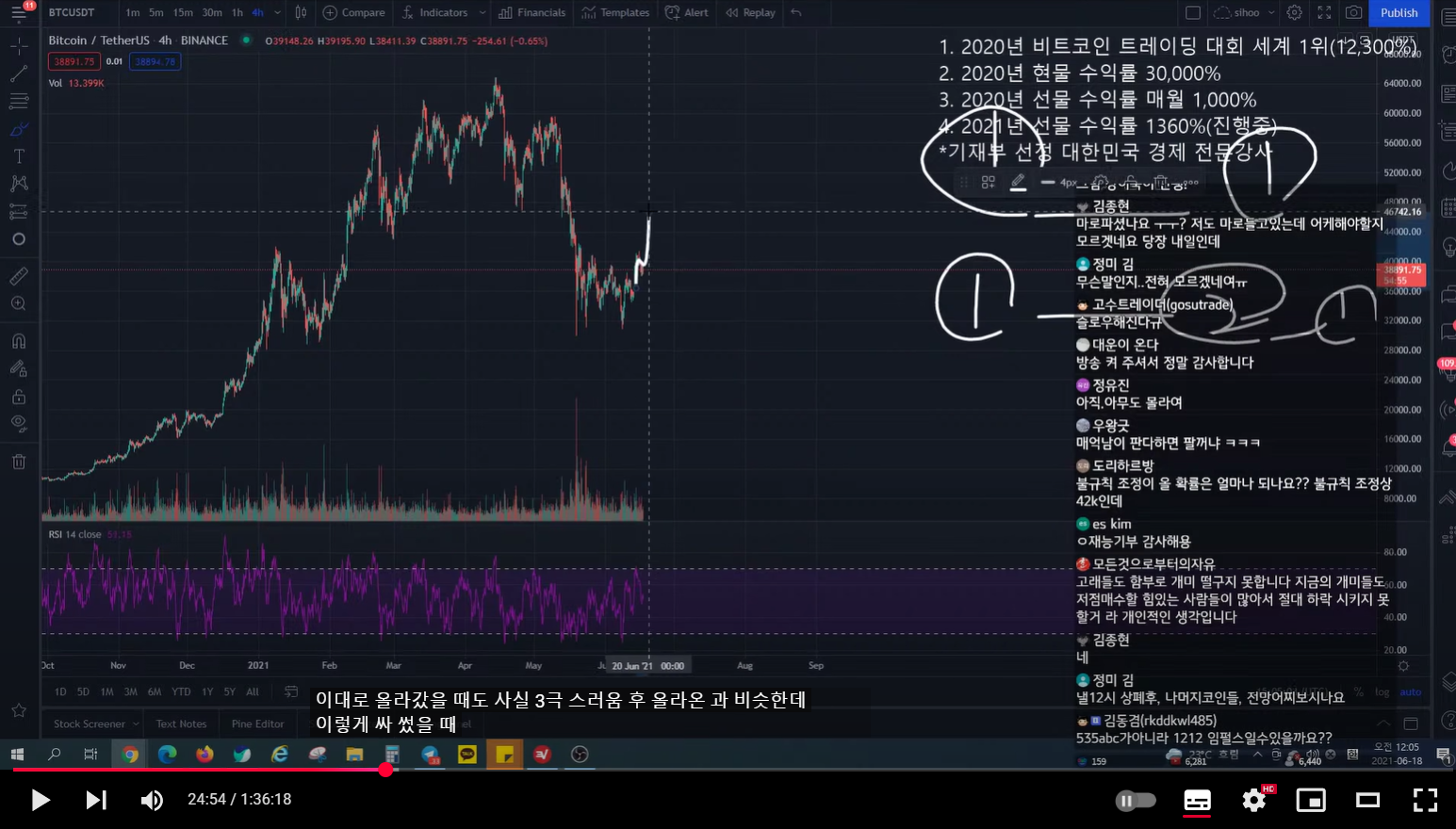Open the Fibonacci/gann tools group

click(19, 101)
